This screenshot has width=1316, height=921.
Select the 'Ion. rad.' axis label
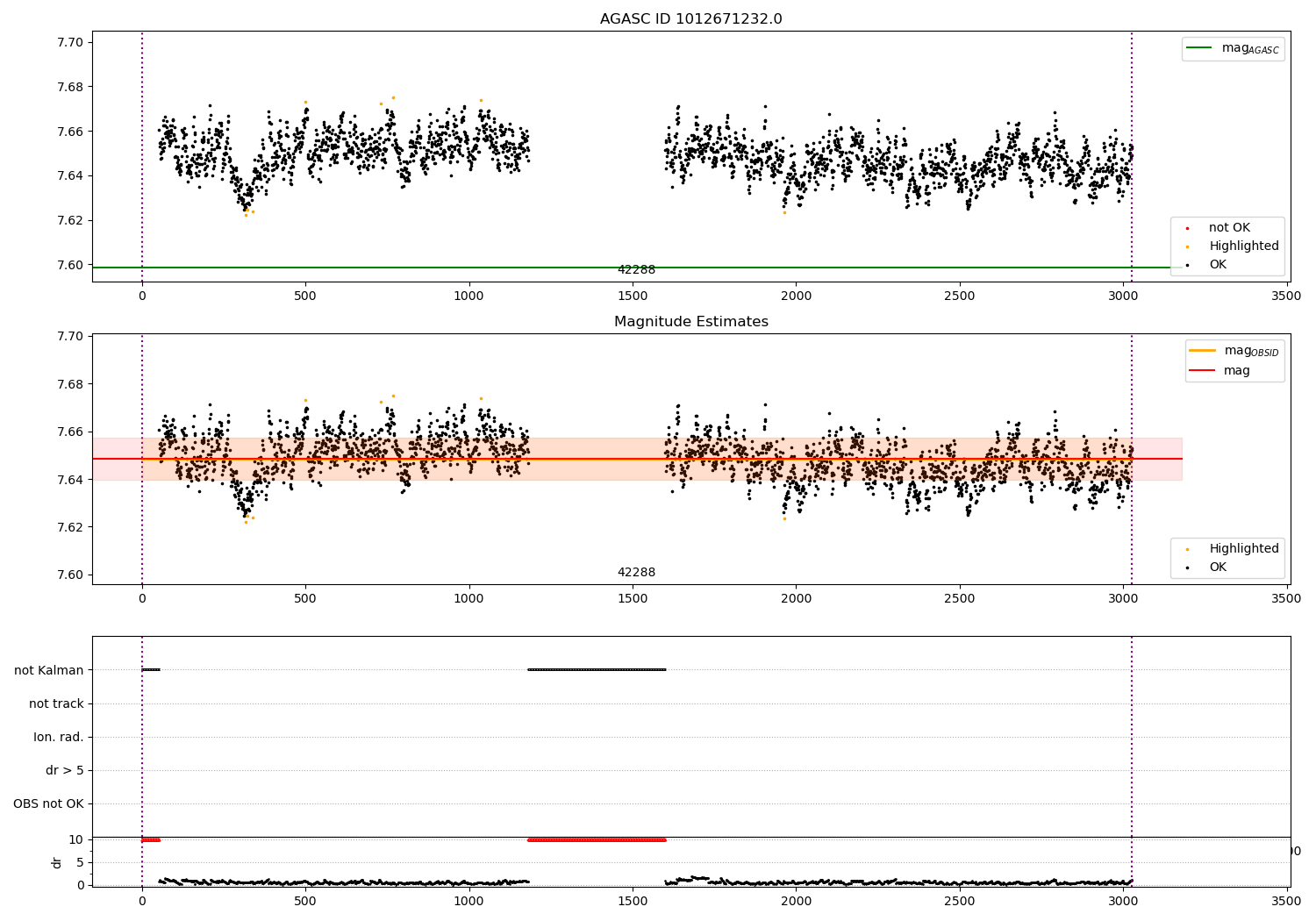59,738
